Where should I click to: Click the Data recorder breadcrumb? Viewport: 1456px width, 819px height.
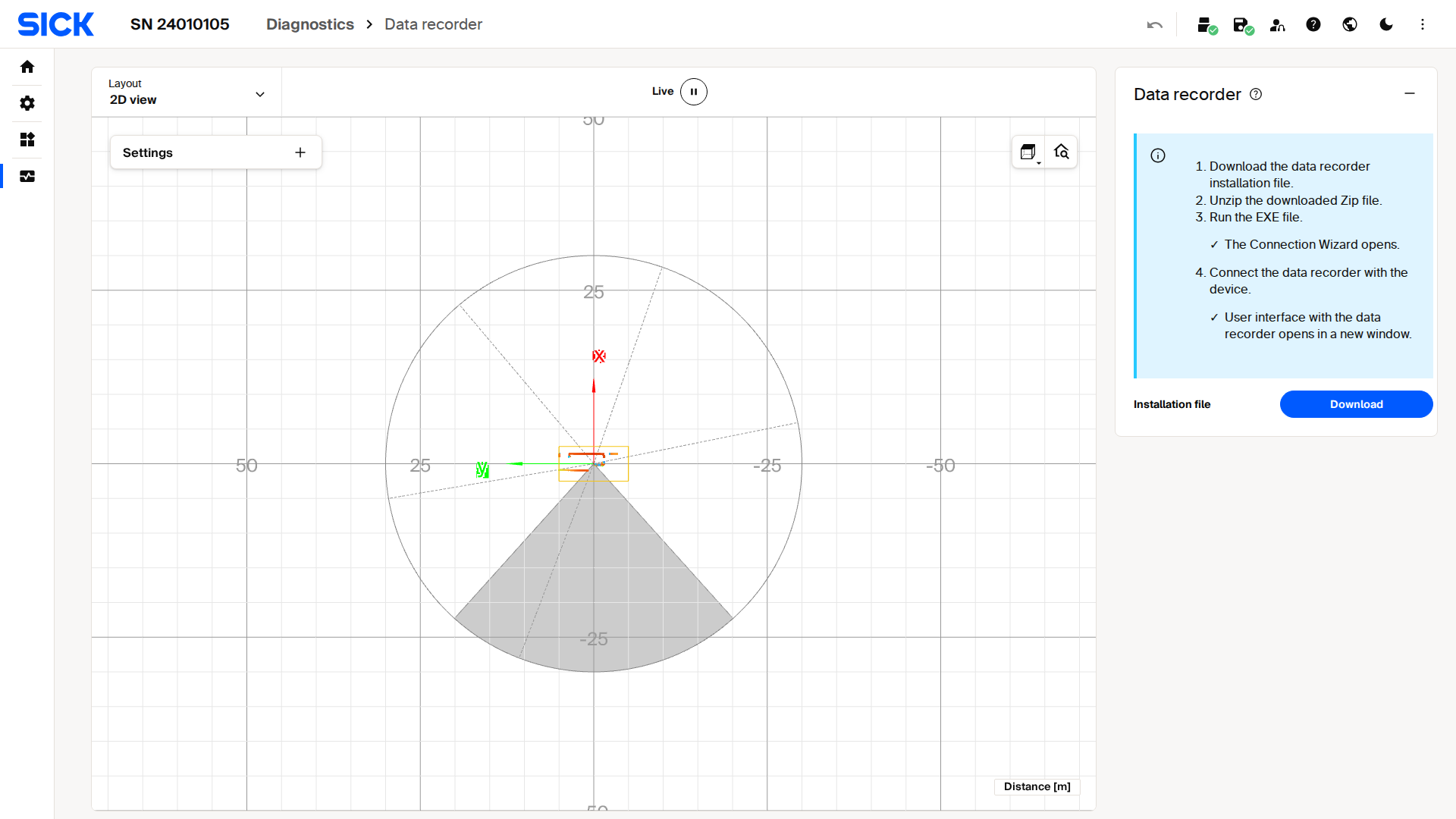433,24
